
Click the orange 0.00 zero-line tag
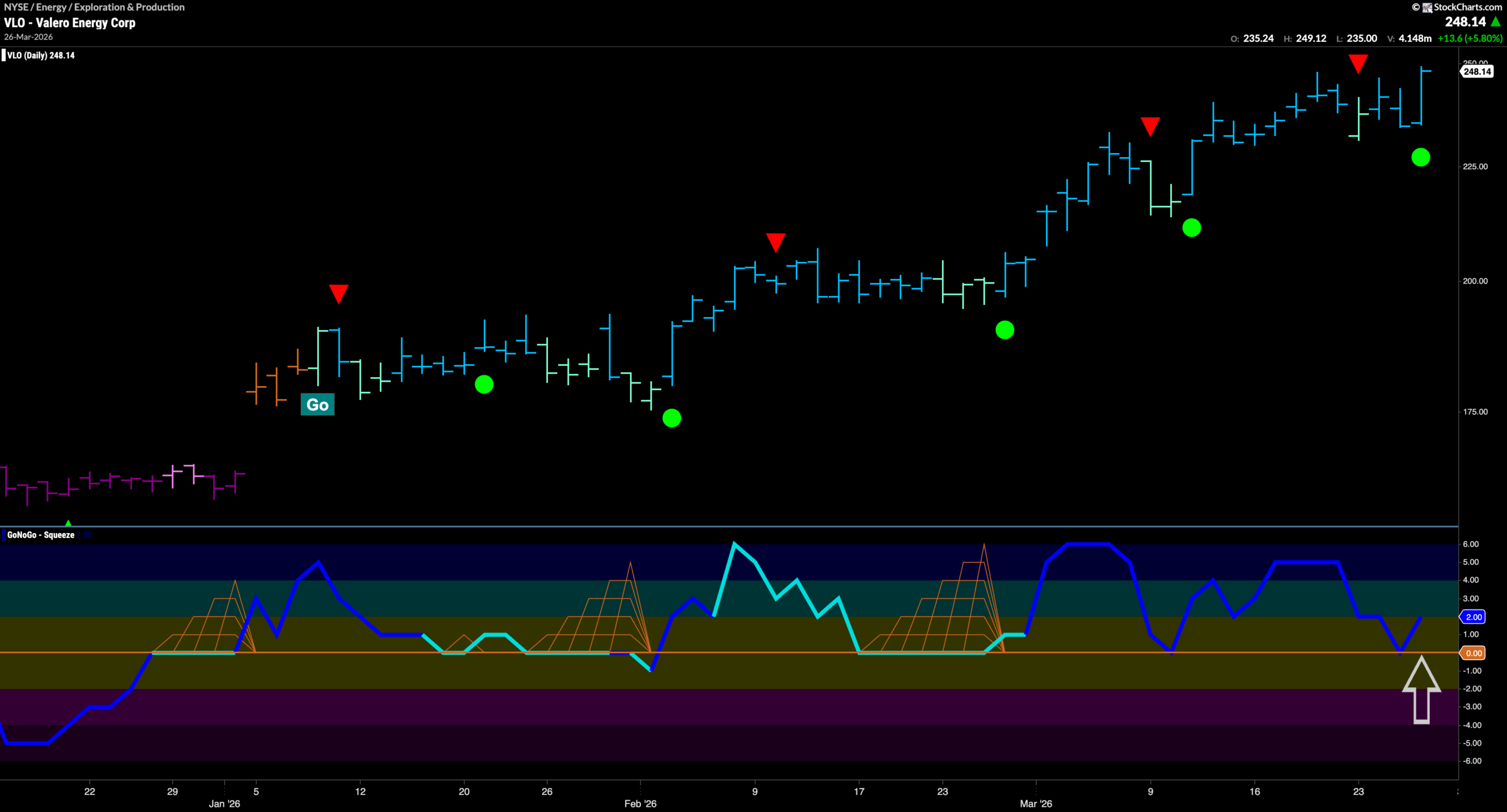click(1472, 653)
